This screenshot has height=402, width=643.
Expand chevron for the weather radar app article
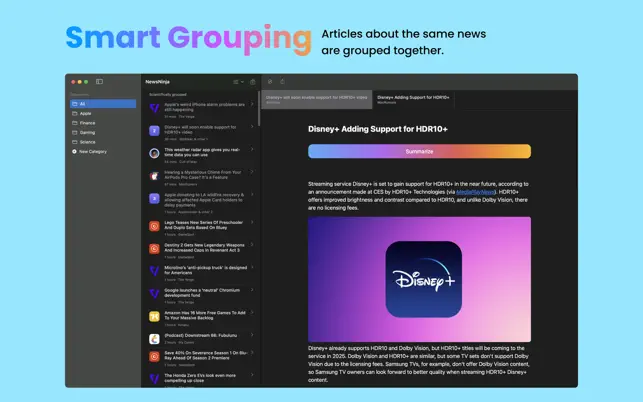pos(252,149)
